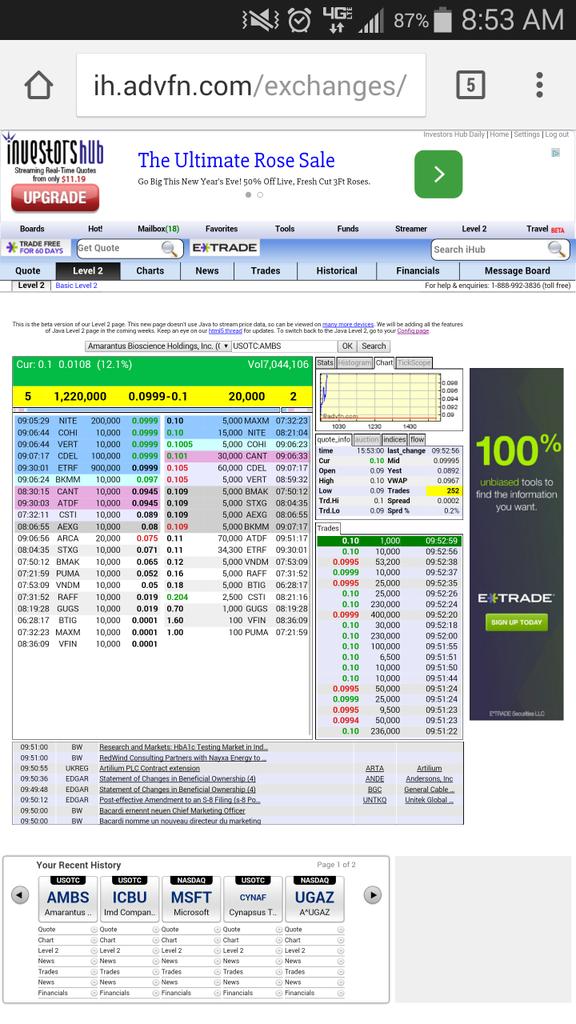Viewport: 576px width, 1024px height.
Task: Click the Settings link at top right
Action: pyautogui.click(x=526, y=134)
